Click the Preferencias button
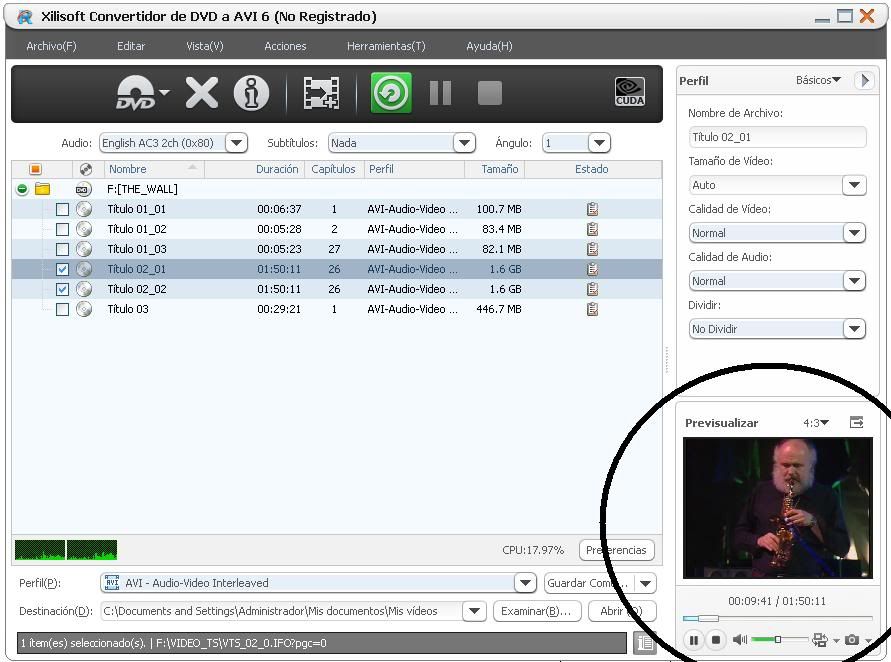Viewport: 891px width, 662px height. tap(616, 550)
